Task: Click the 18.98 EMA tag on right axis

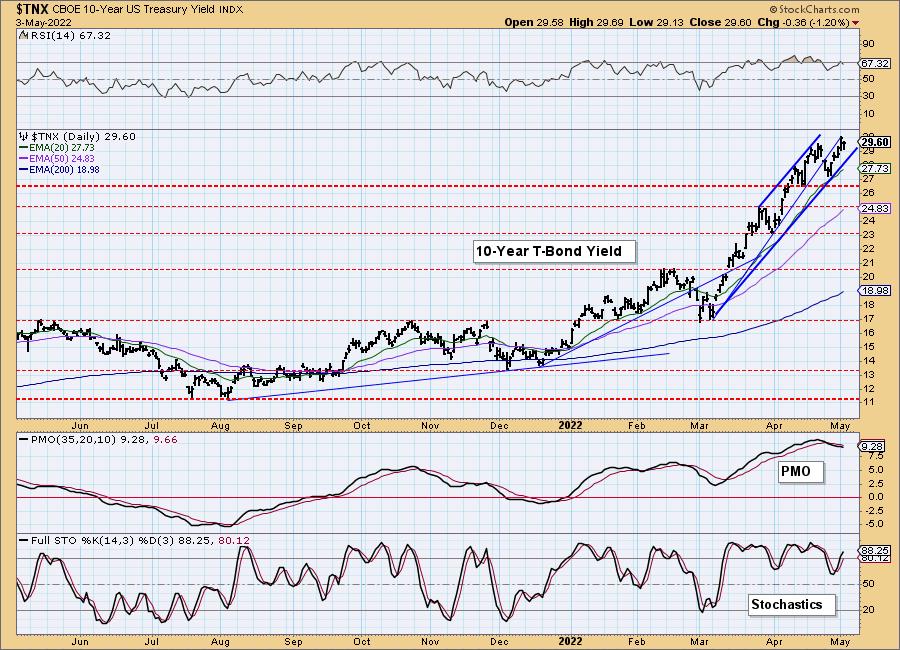Action: coord(875,291)
